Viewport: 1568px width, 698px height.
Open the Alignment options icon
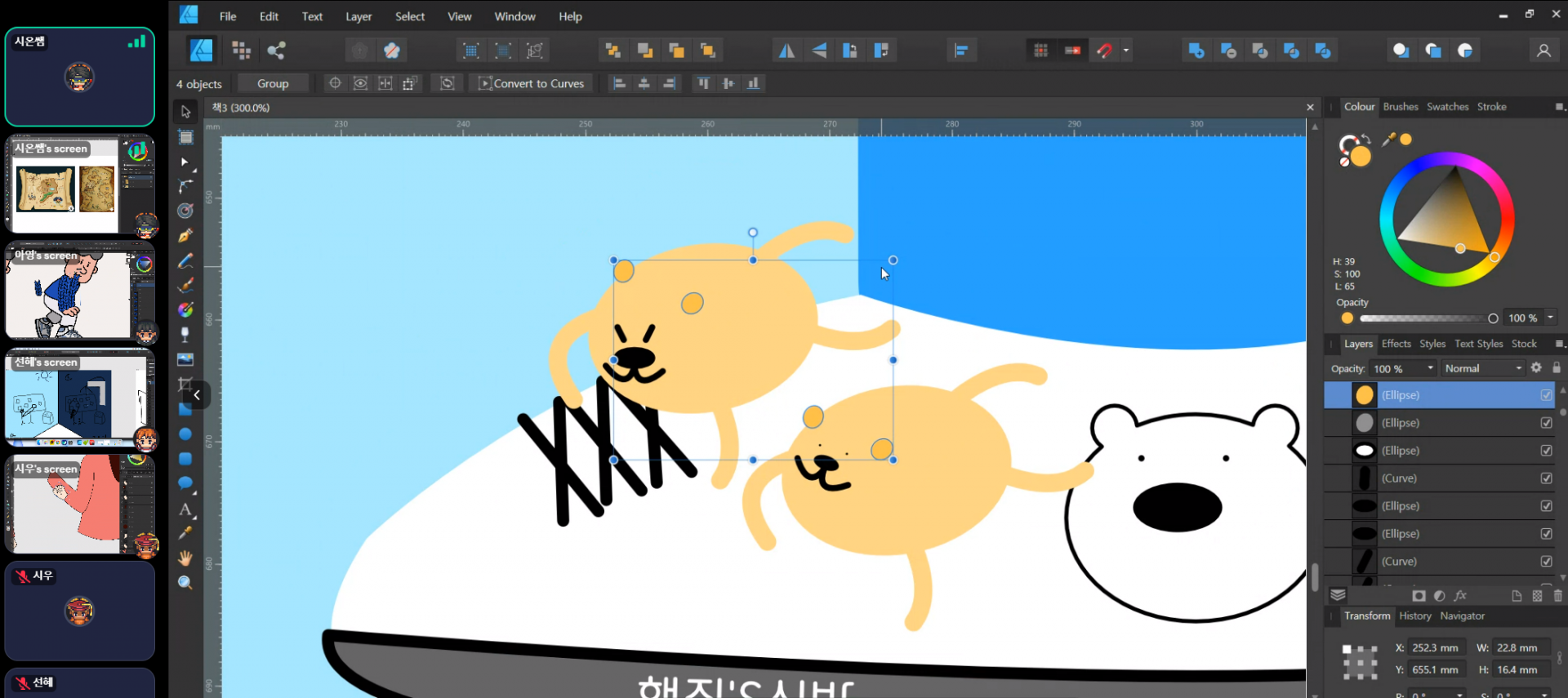click(x=961, y=51)
